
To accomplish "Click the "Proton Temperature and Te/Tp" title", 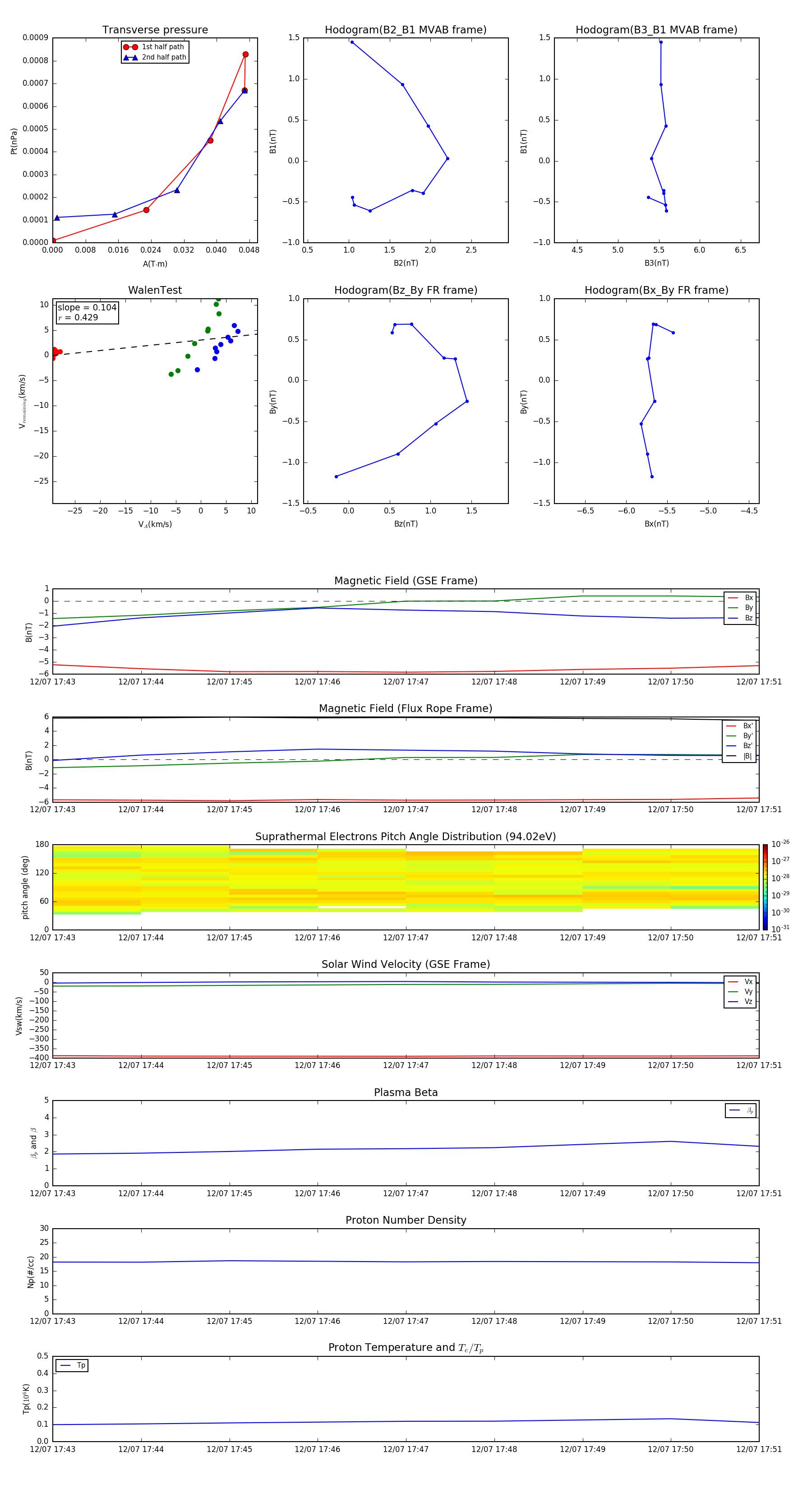I will point(406,1347).
